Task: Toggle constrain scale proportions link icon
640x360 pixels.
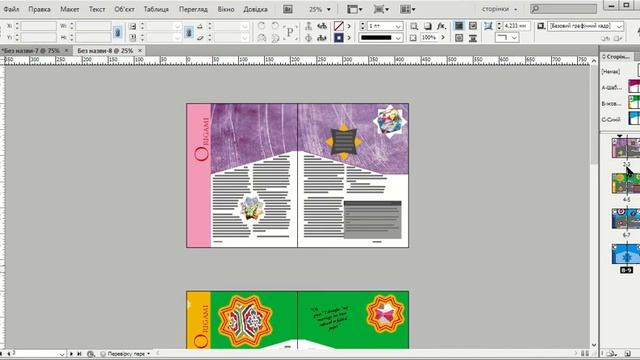Action: [x=189, y=32]
